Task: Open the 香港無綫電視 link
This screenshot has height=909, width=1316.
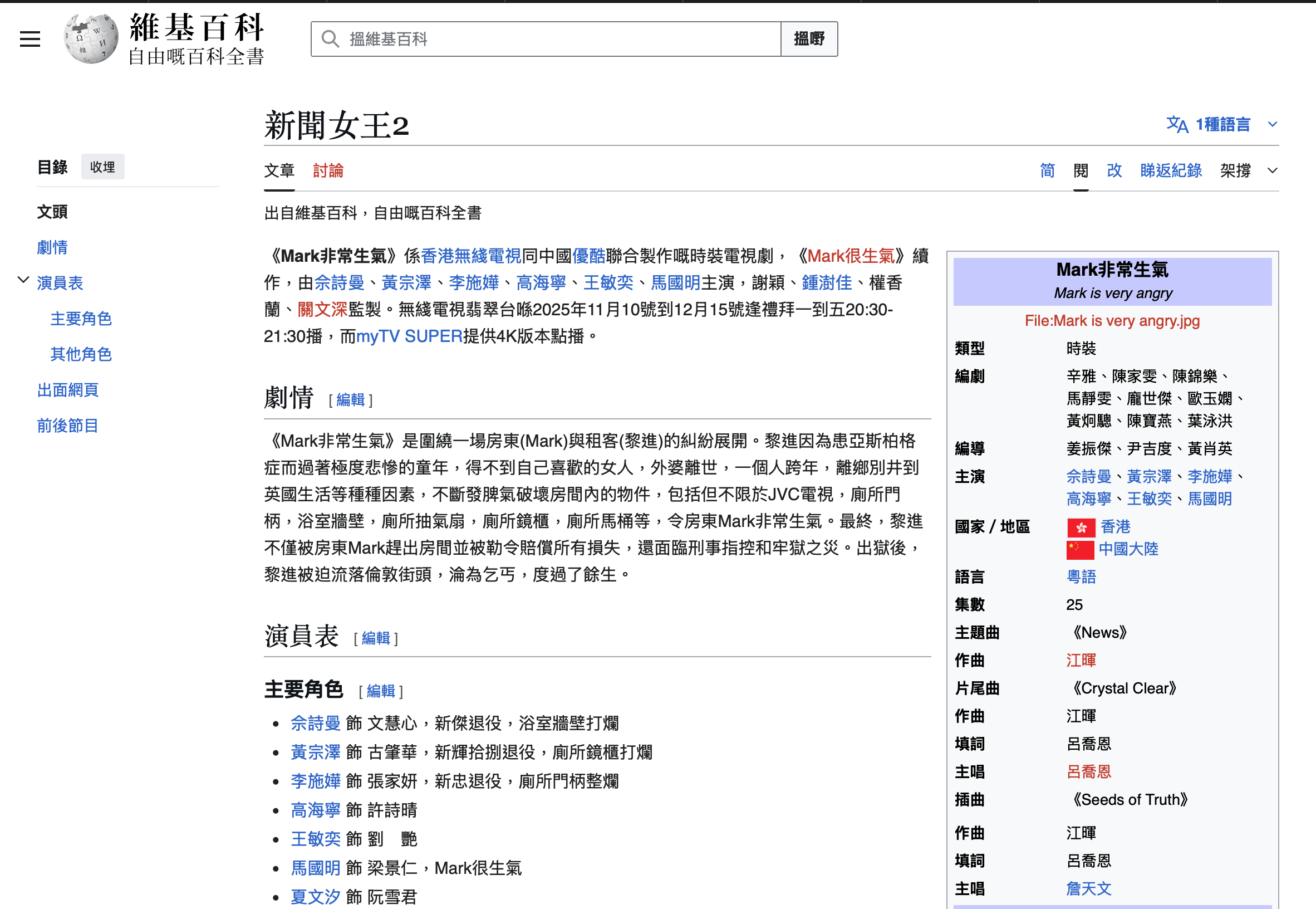Action: (x=471, y=256)
